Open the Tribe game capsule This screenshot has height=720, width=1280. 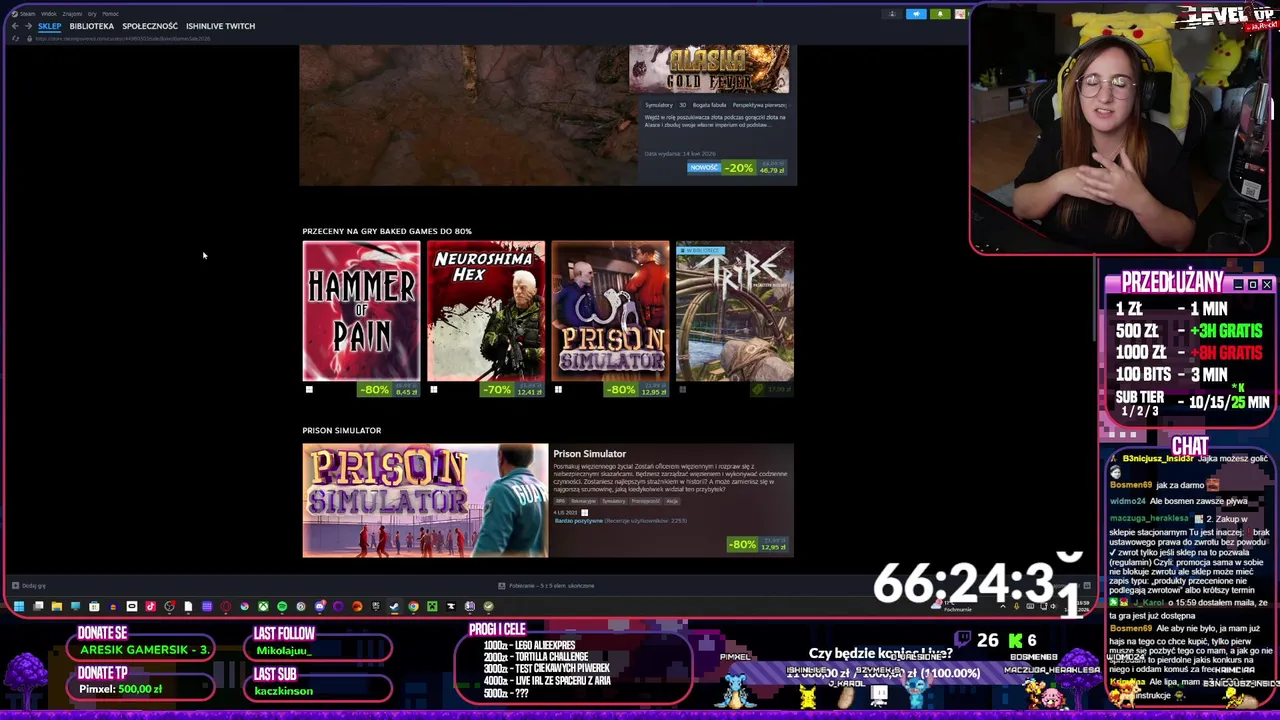point(735,311)
